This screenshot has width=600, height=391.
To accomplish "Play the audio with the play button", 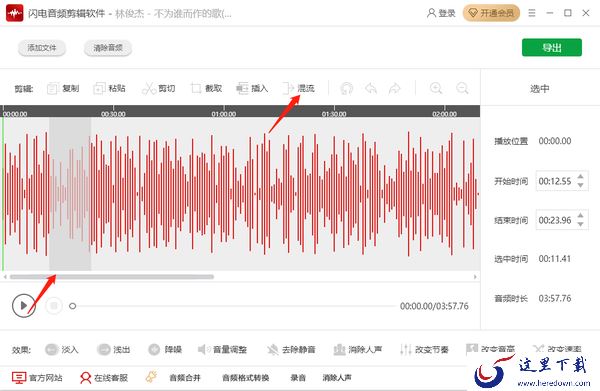I will [24, 305].
